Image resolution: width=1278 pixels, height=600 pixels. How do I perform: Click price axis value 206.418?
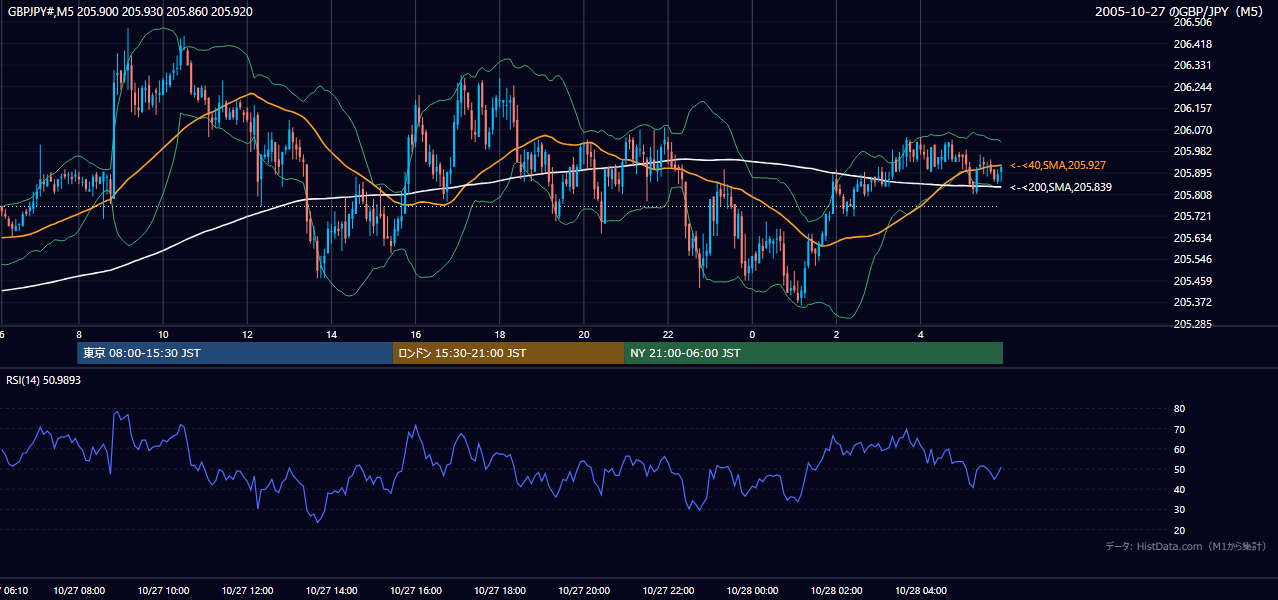pos(1193,44)
